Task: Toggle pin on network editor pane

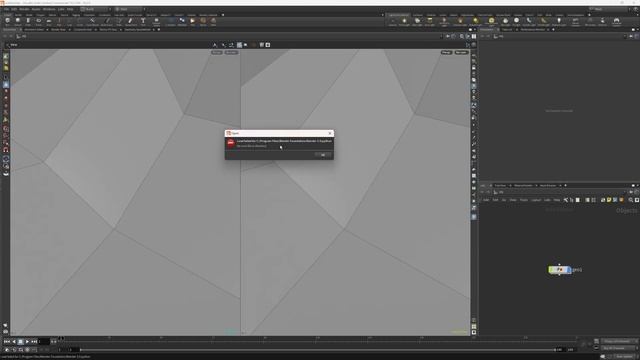Action: coord(631,192)
